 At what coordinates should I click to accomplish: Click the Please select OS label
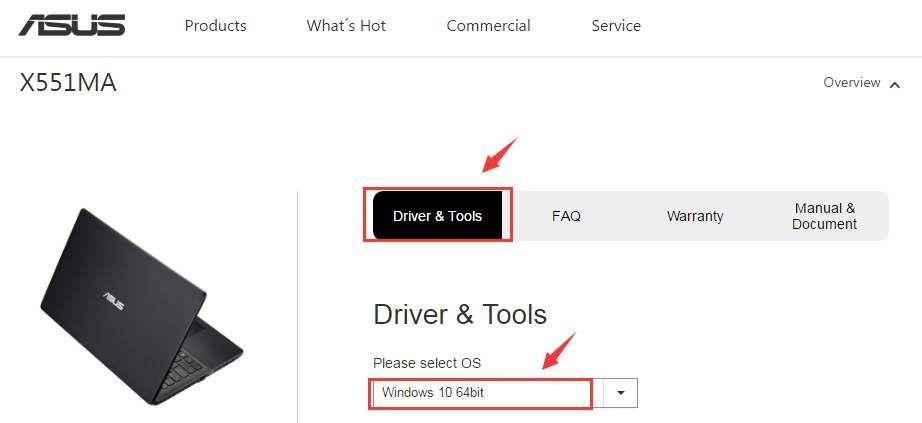(x=427, y=363)
